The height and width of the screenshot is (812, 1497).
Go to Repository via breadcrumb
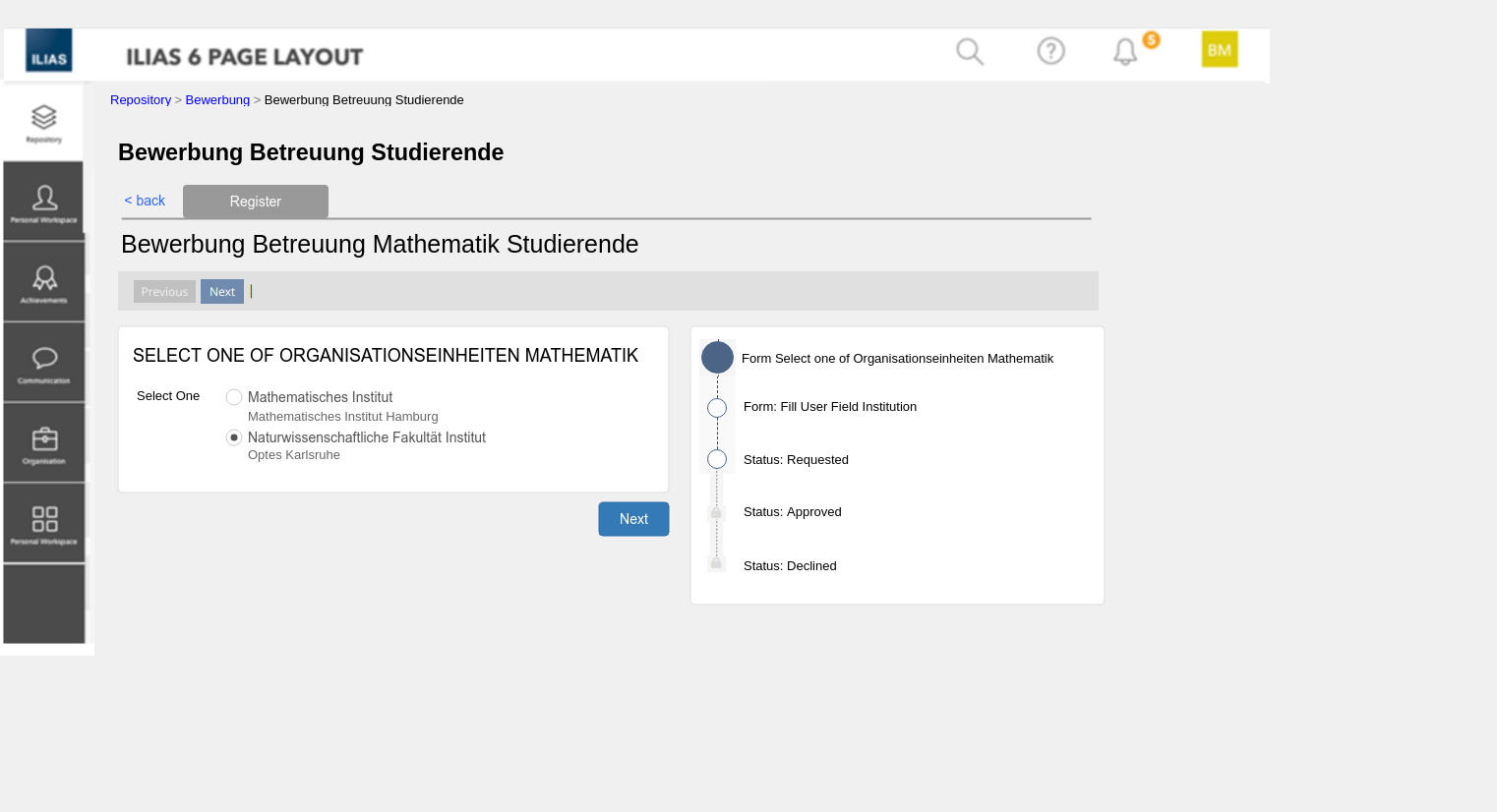click(x=141, y=100)
